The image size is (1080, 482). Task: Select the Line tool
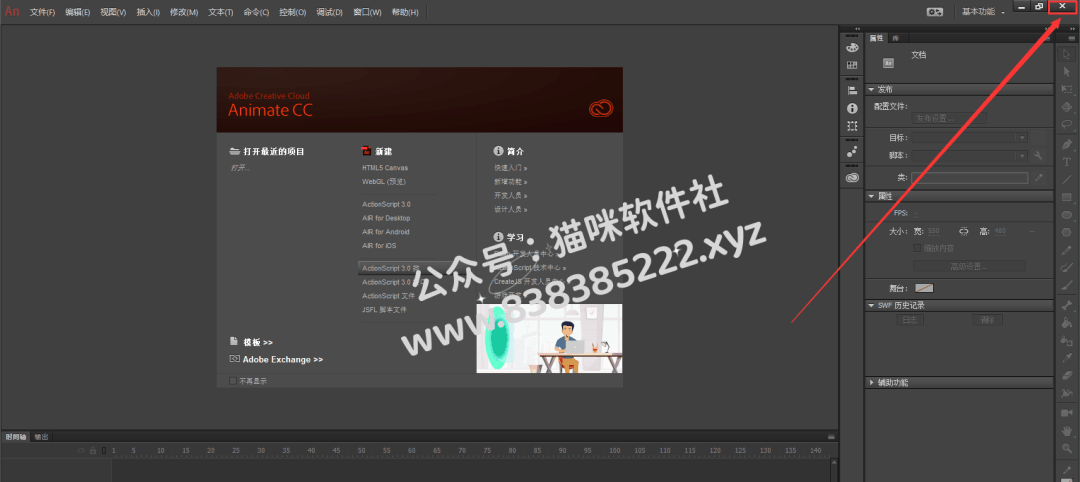click(x=1067, y=179)
